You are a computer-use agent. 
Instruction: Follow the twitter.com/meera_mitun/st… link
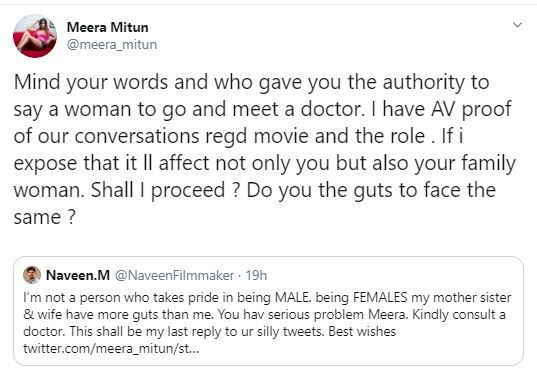coord(111,349)
